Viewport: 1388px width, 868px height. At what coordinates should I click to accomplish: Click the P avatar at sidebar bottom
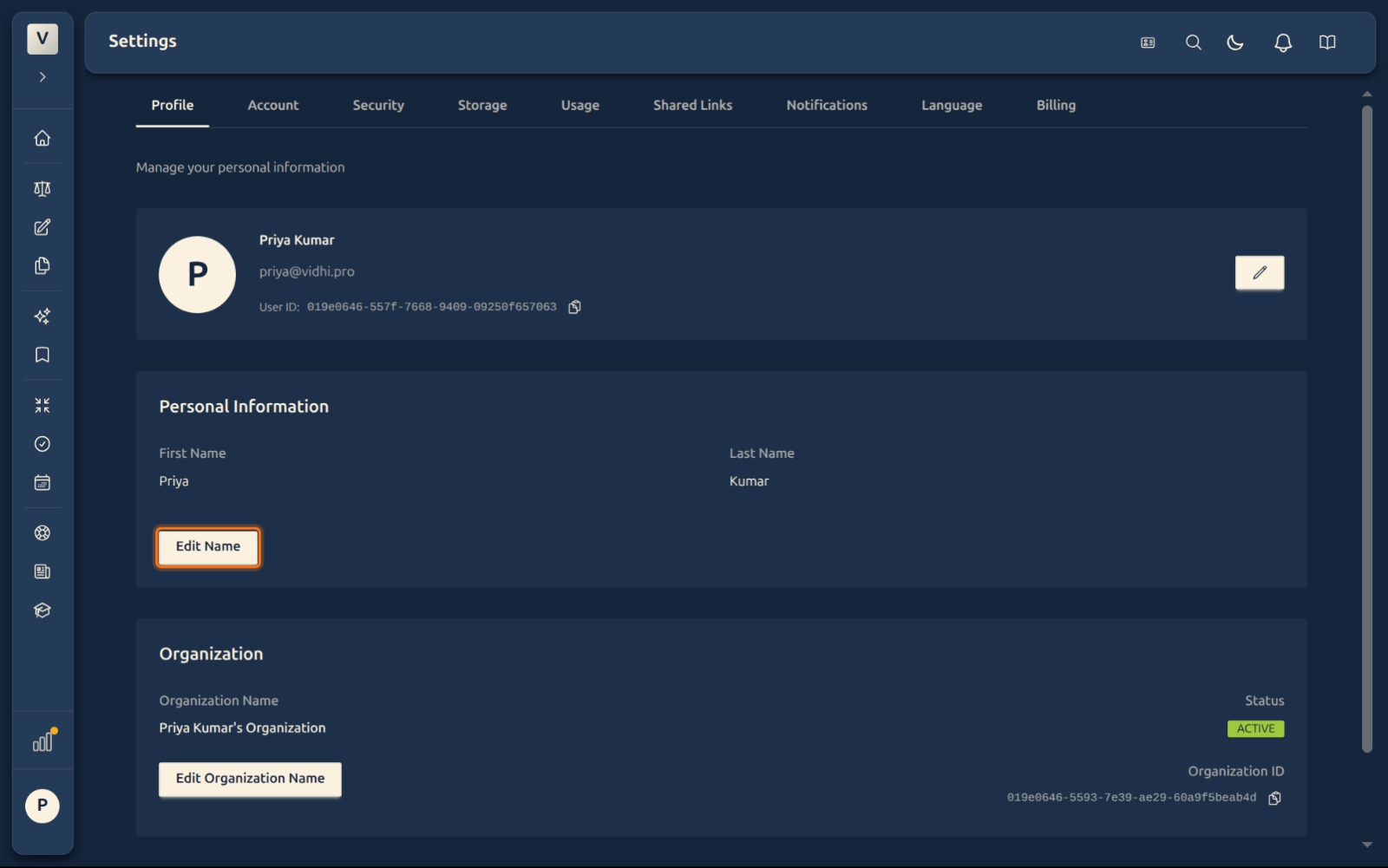[x=42, y=806]
